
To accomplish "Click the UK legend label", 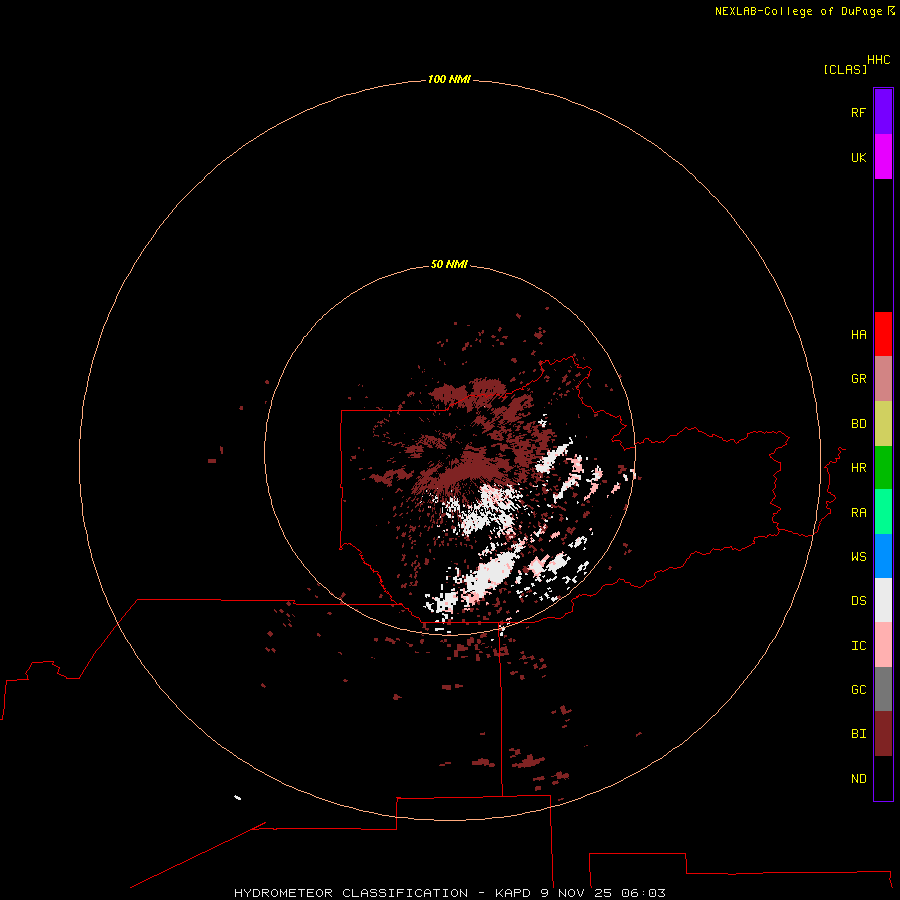I will [x=858, y=157].
